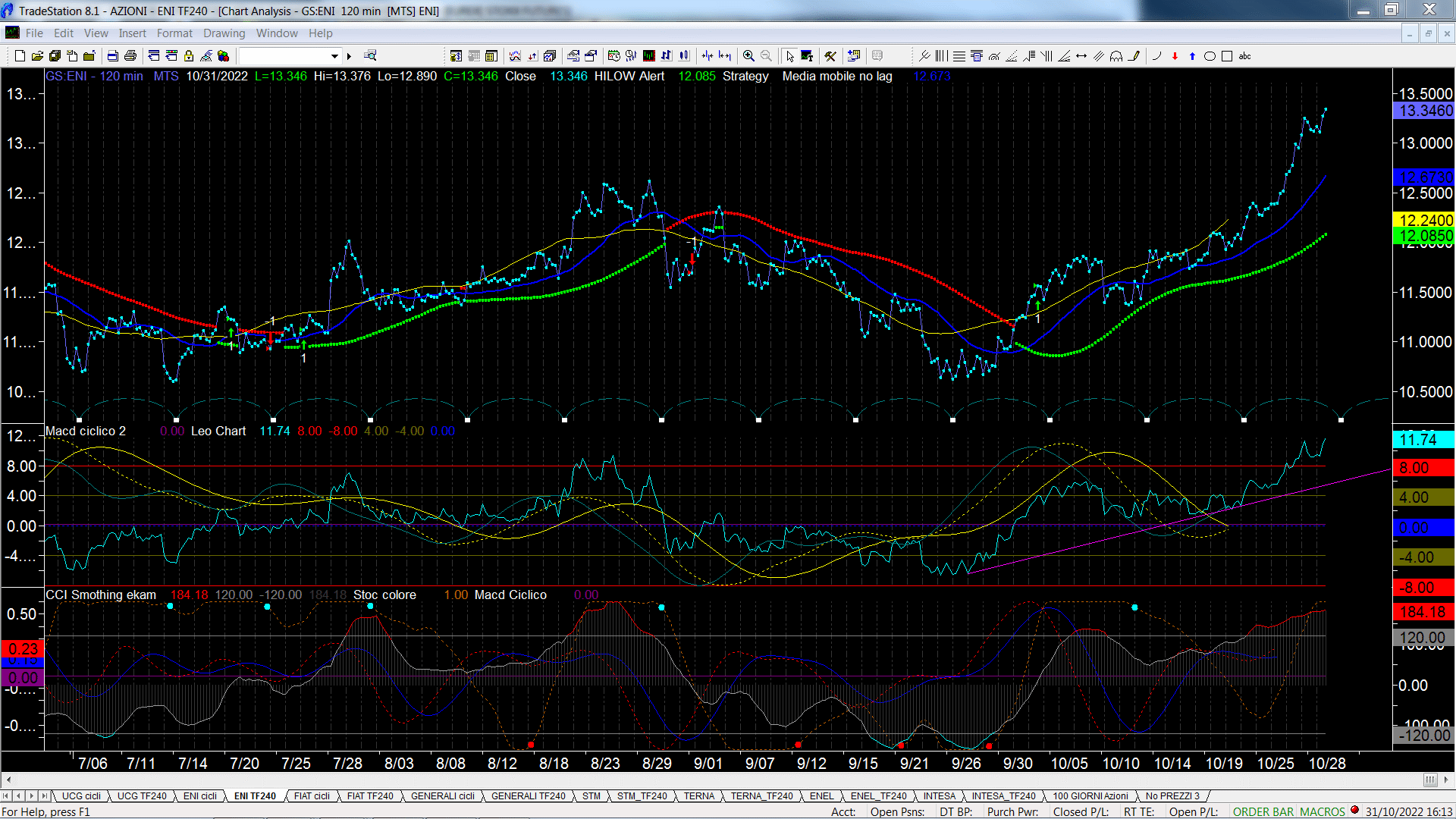Select the rectangle drawing tool
This screenshot has width=1456, height=819.
pyautogui.click(x=1227, y=56)
